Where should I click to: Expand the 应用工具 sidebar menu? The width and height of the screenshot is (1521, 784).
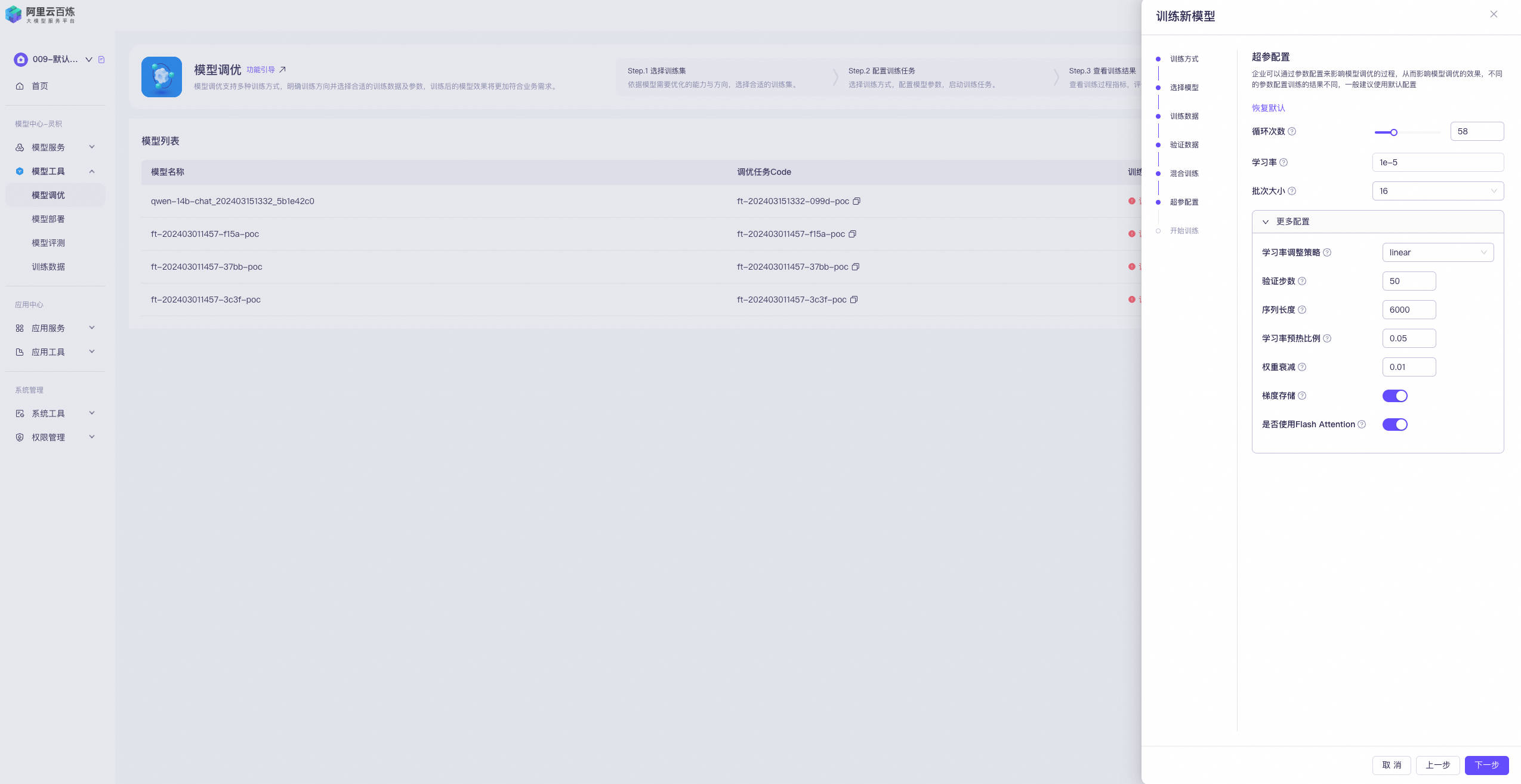click(92, 351)
